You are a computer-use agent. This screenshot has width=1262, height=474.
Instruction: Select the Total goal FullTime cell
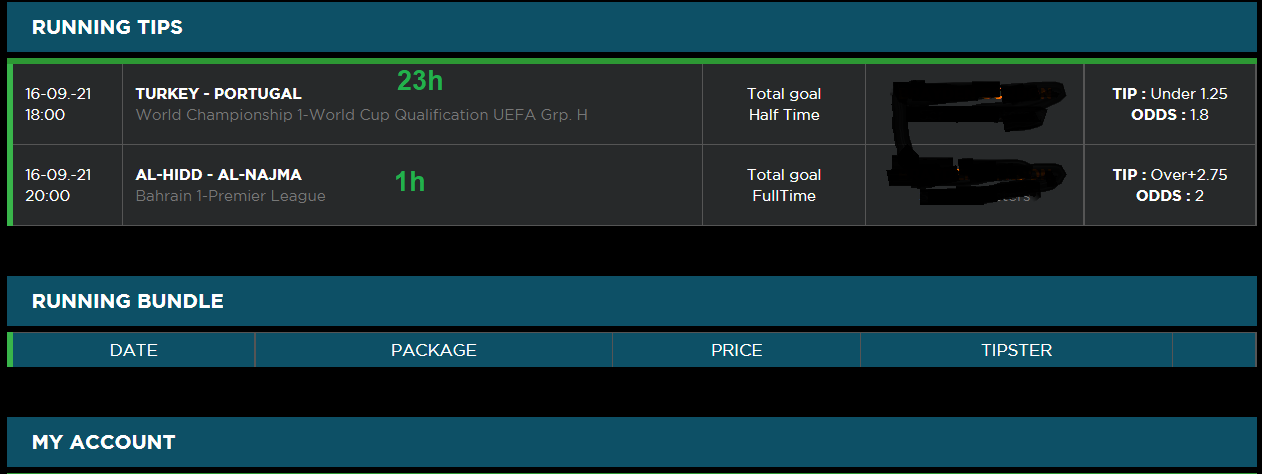783,185
